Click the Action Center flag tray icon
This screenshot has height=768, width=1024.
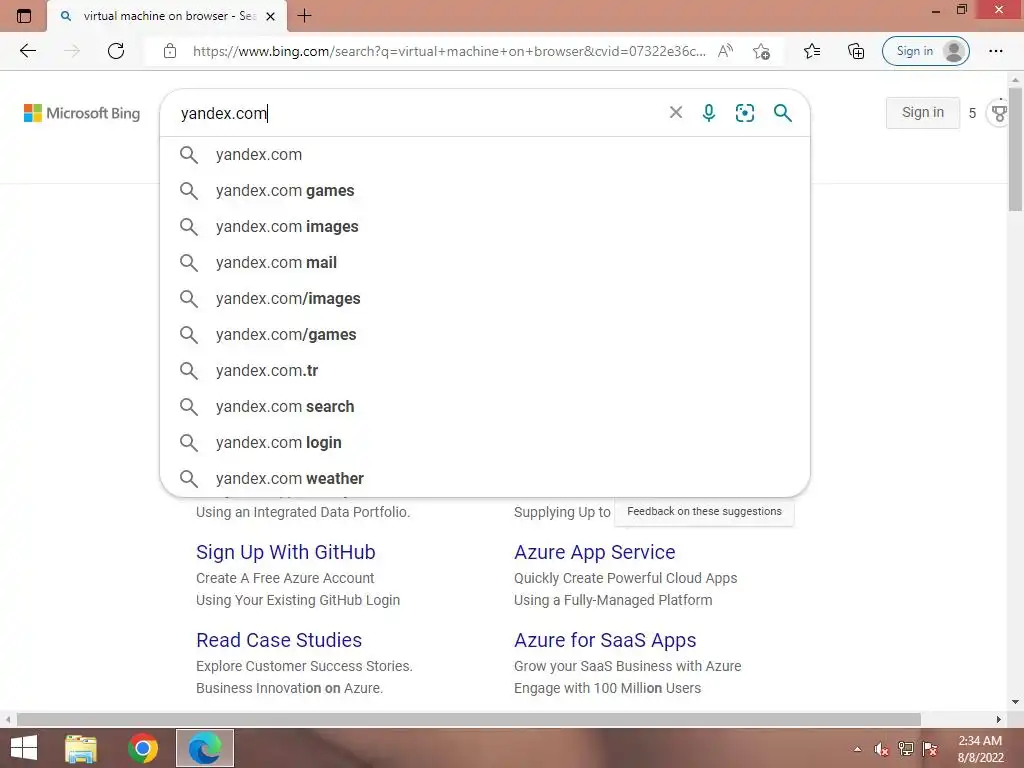coord(930,749)
